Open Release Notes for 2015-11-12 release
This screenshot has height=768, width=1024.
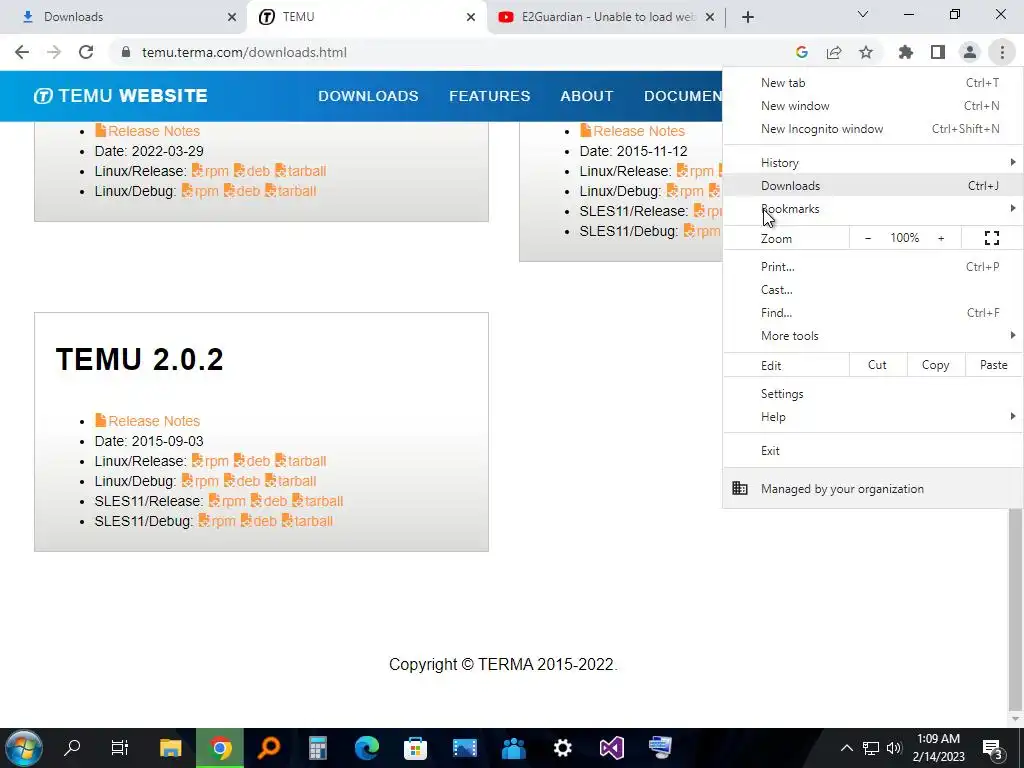[633, 131]
